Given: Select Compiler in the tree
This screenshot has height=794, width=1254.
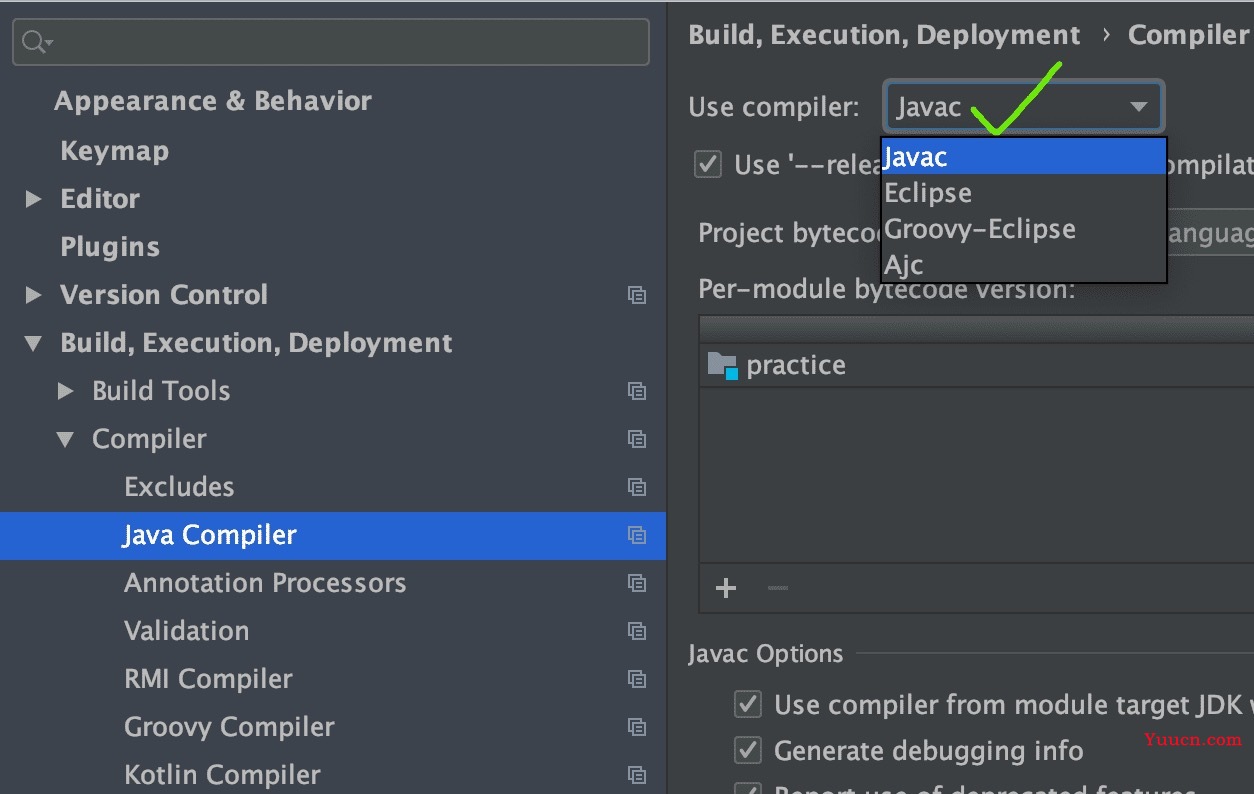Looking at the screenshot, I should 149,439.
